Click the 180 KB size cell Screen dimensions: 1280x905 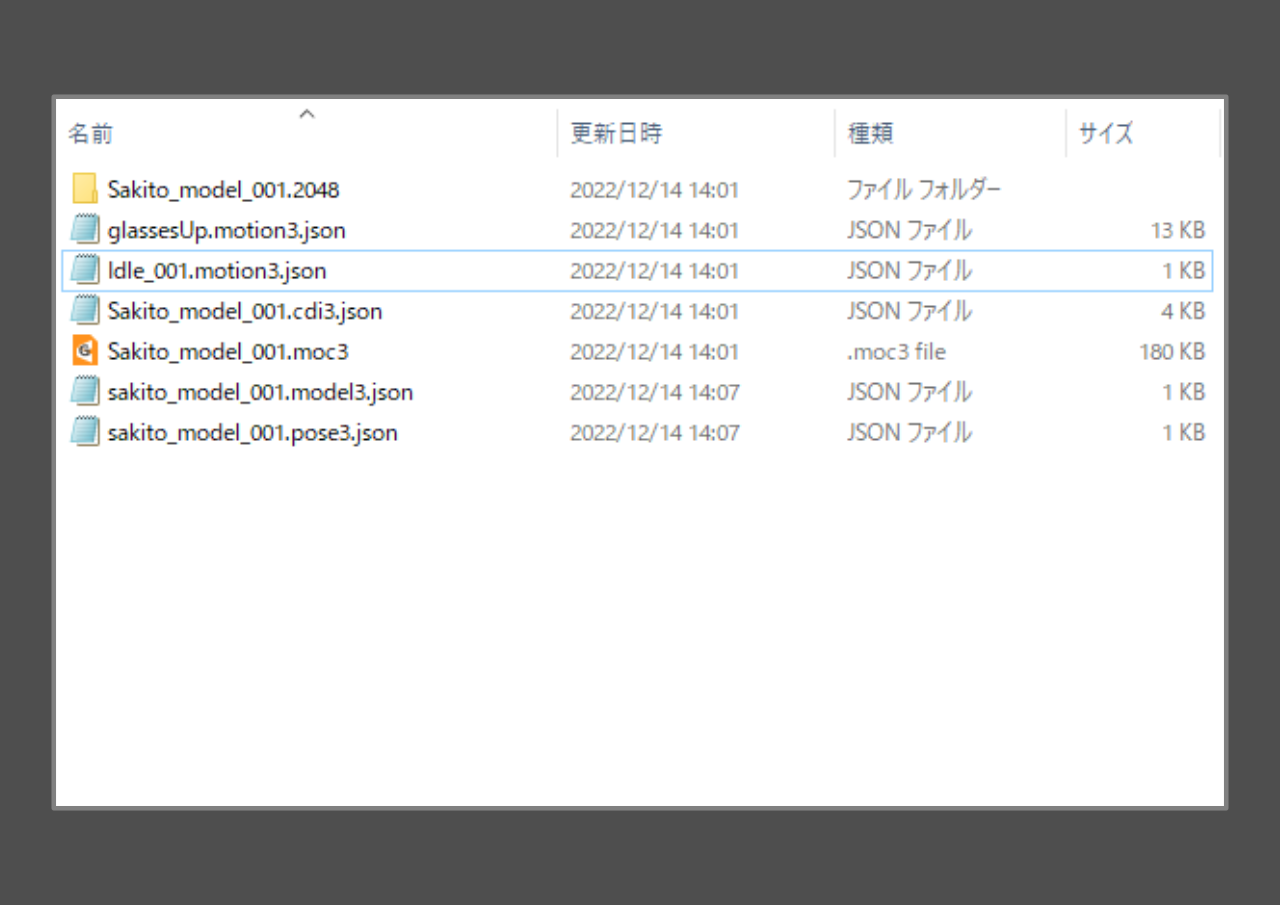1172,352
